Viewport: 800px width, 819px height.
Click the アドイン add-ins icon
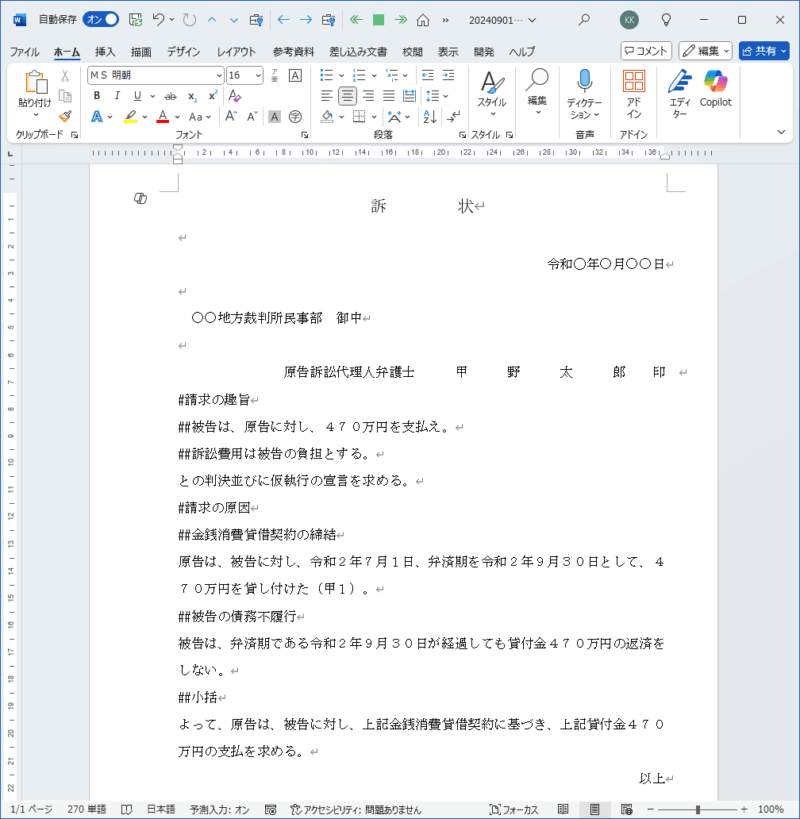(634, 81)
